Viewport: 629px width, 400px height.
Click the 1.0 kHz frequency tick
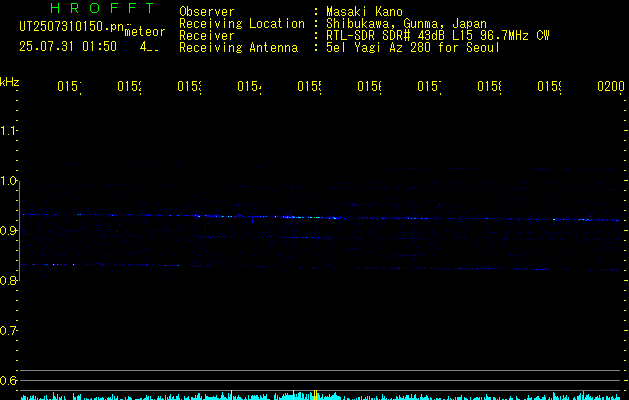[8, 181]
